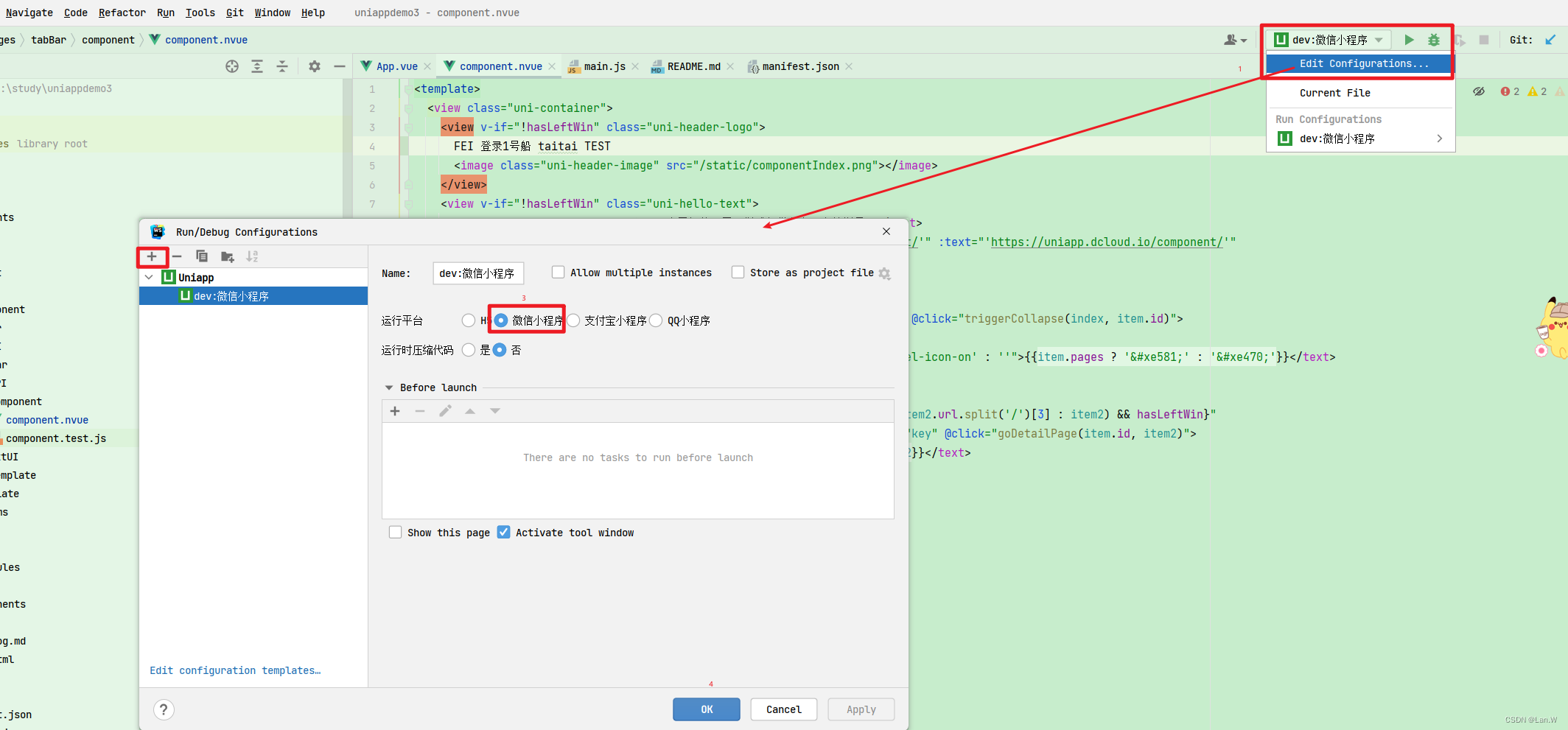The image size is (1568, 730).
Task: Open run configuration dropdown dev:微信小程序
Action: 1331,40
